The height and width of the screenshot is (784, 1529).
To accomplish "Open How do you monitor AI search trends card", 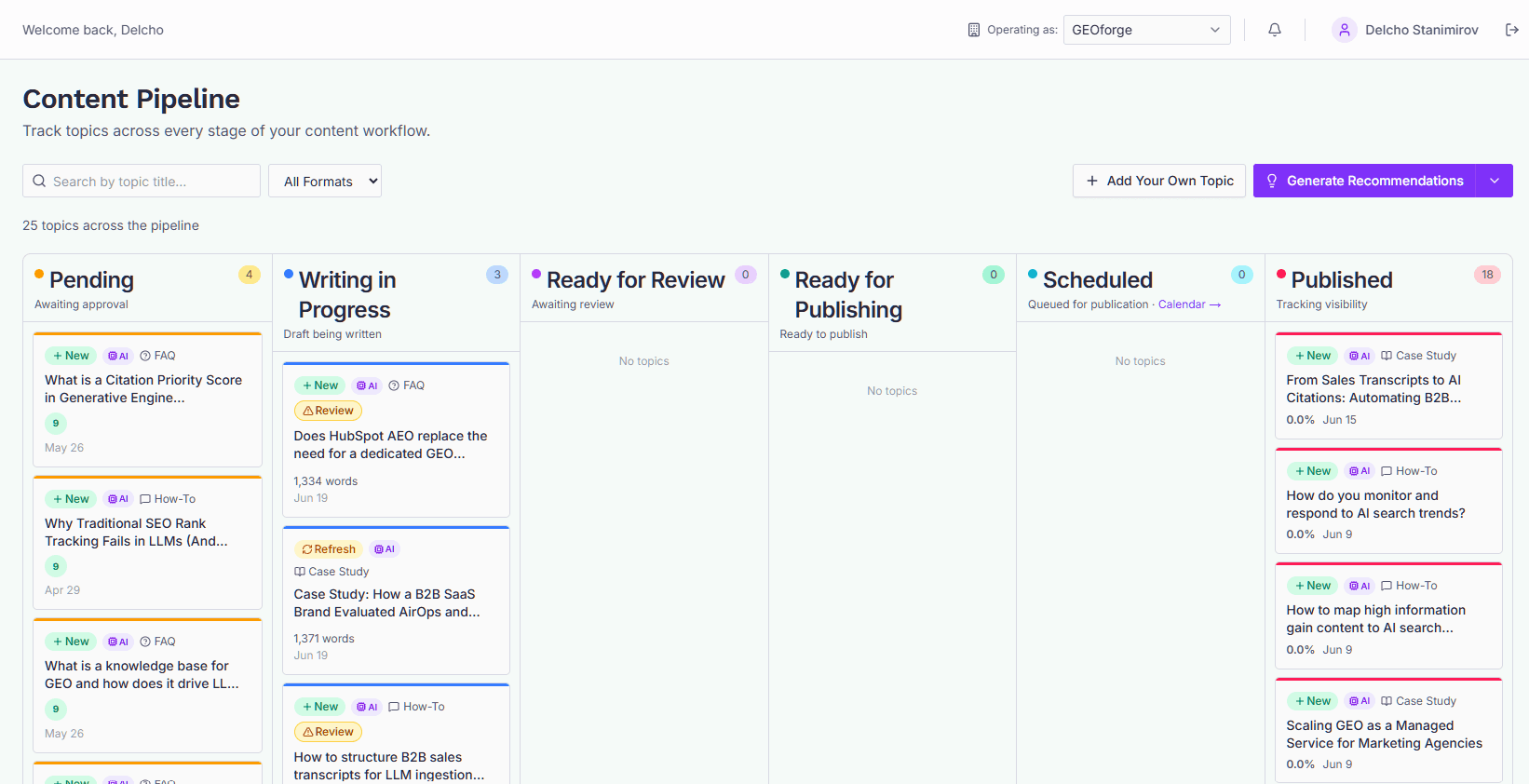I will coord(1388,501).
